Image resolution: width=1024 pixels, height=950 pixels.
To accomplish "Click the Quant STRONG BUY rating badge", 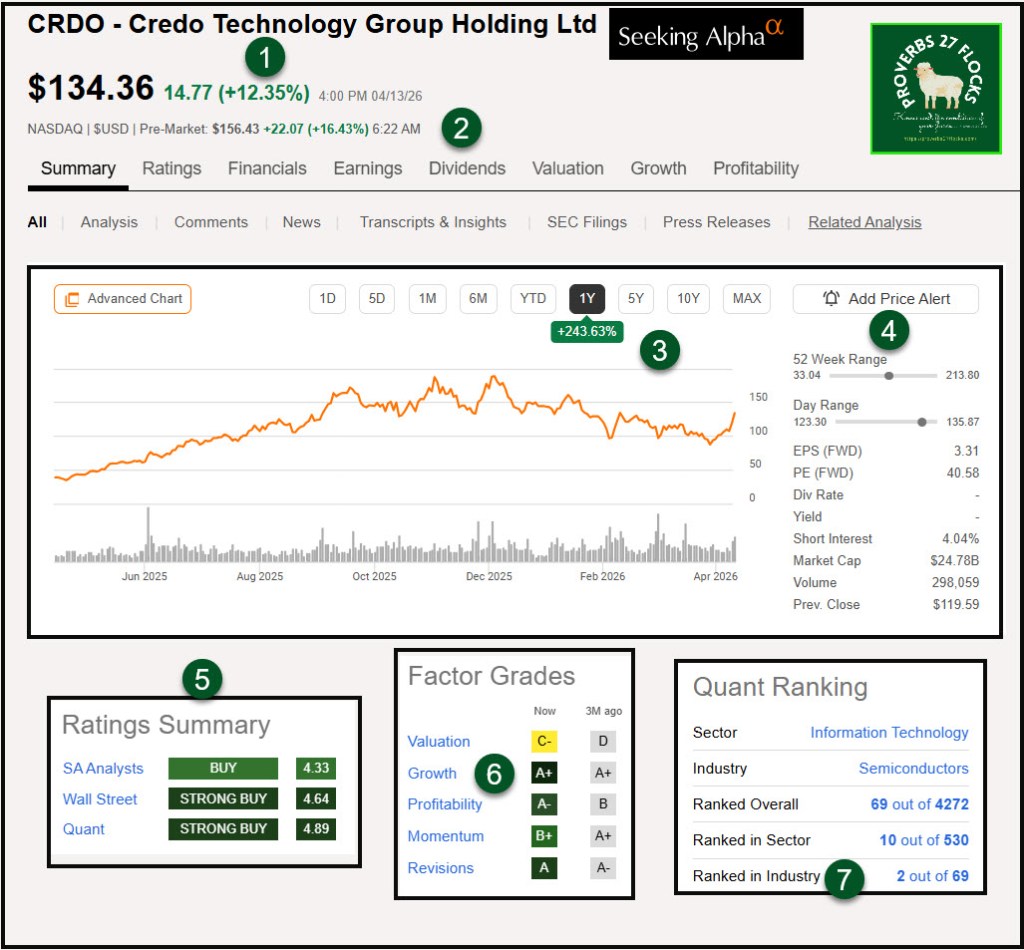I will [223, 829].
